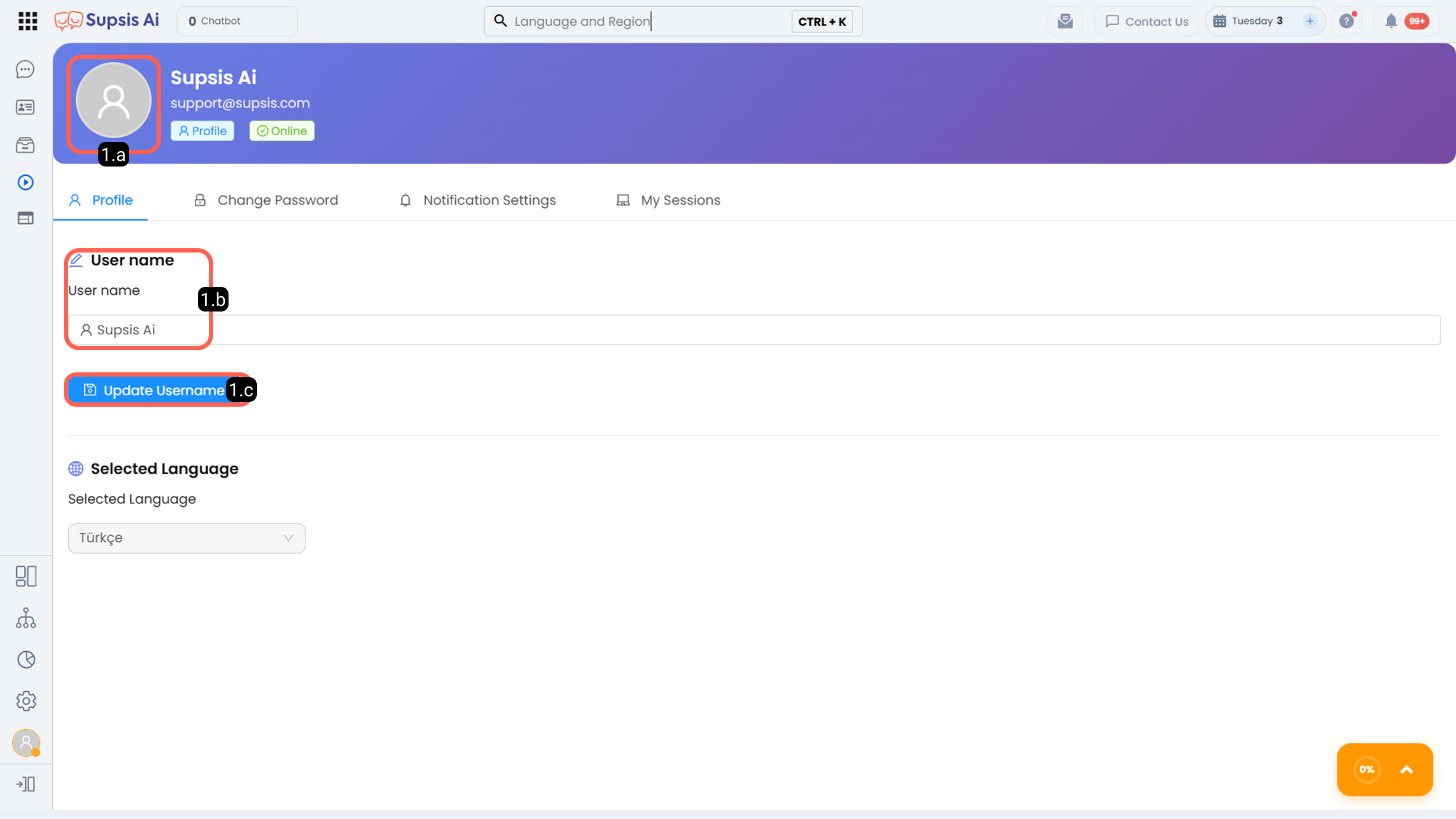
Task: Open the play circle sidebar icon
Action: point(25,182)
